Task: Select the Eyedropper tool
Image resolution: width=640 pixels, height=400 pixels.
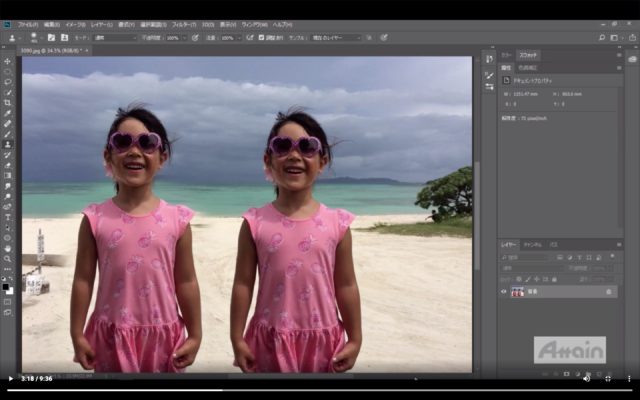Action: point(7,113)
